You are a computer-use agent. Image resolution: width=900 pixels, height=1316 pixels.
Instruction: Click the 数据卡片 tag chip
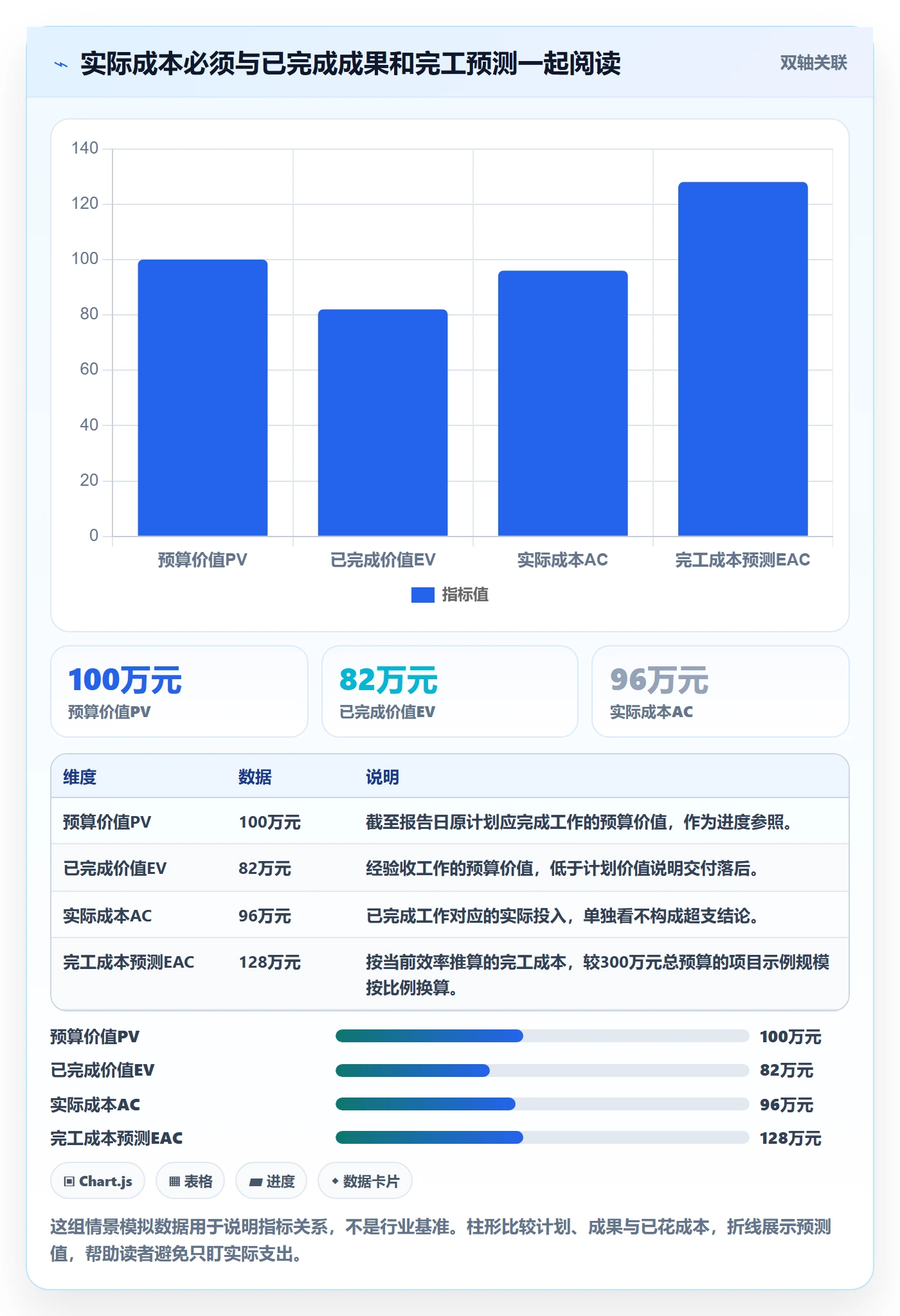(365, 1181)
